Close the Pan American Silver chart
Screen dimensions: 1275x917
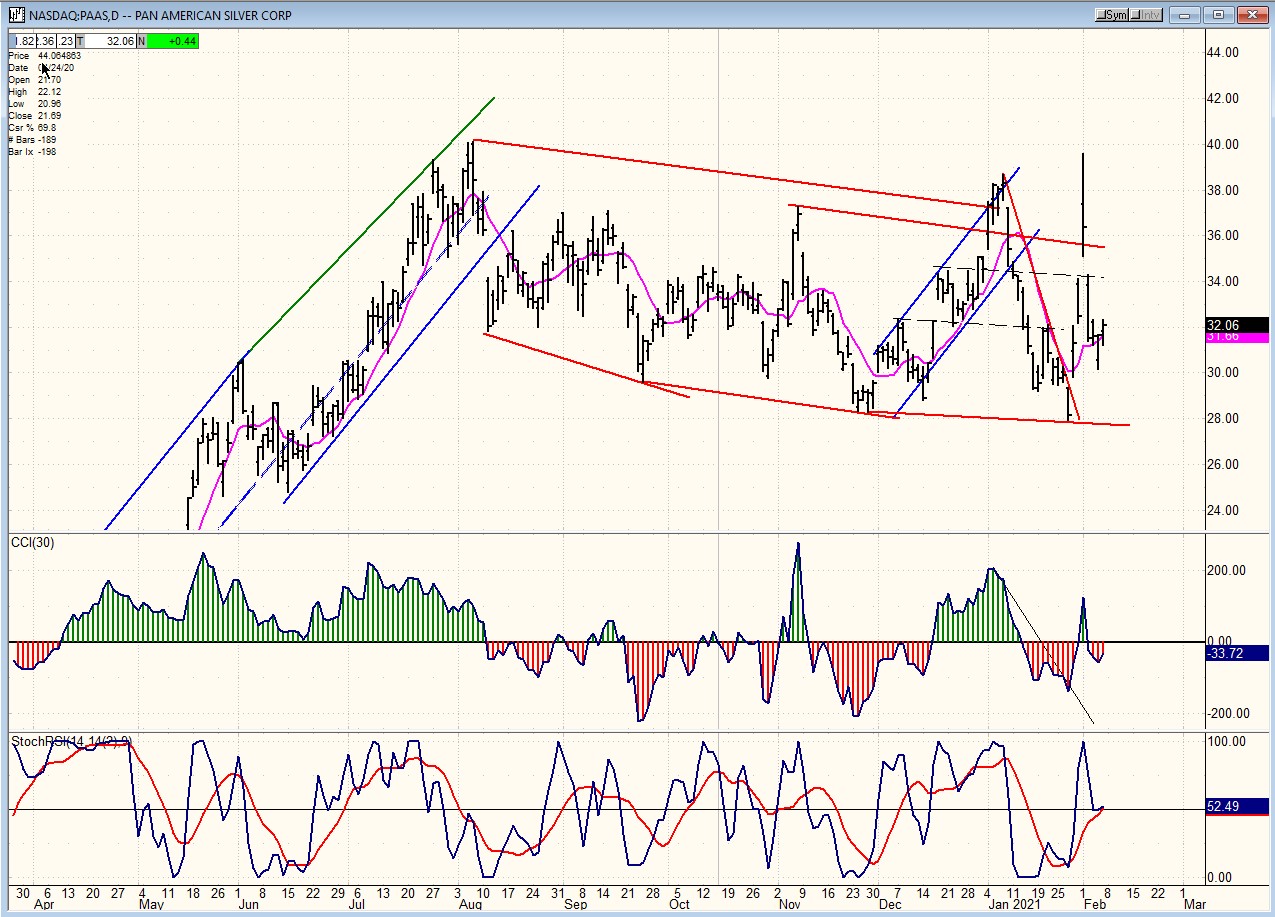point(1250,14)
